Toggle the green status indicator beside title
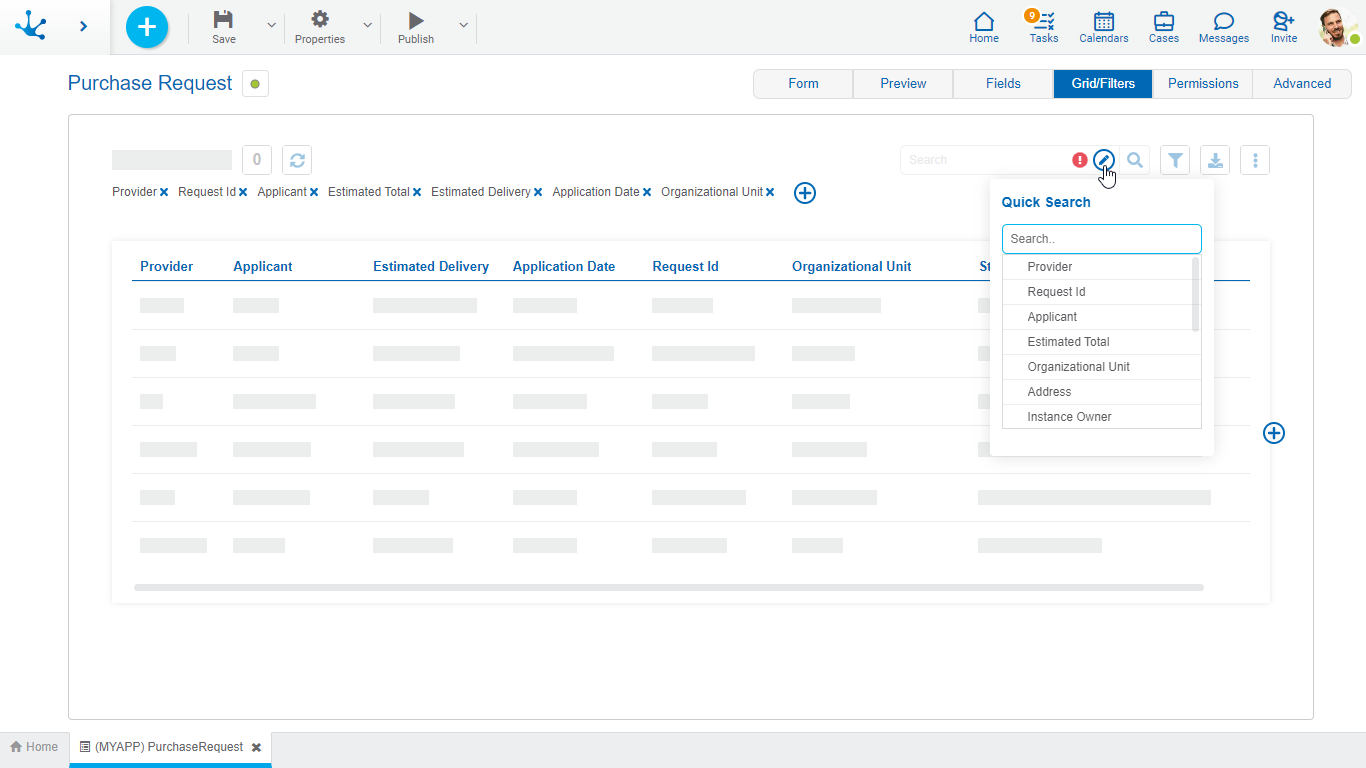 (255, 84)
